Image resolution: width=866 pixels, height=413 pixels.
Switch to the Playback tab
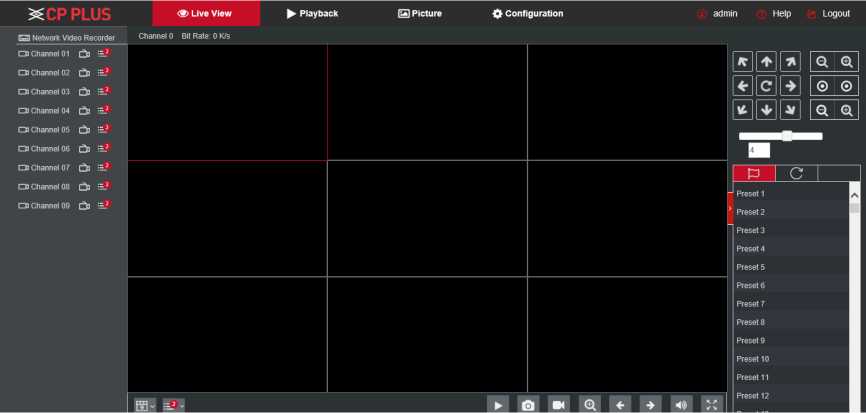click(x=312, y=14)
